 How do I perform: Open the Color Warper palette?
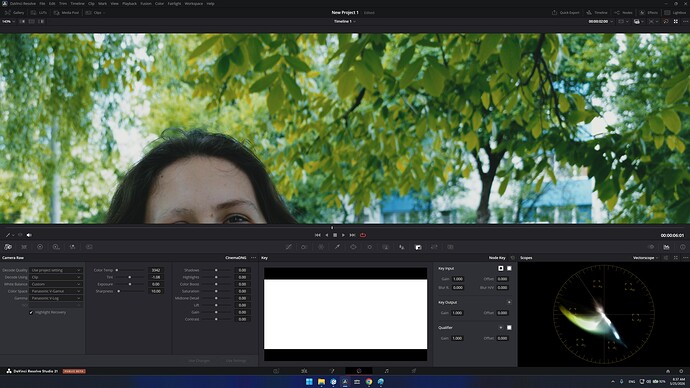(321, 247)
